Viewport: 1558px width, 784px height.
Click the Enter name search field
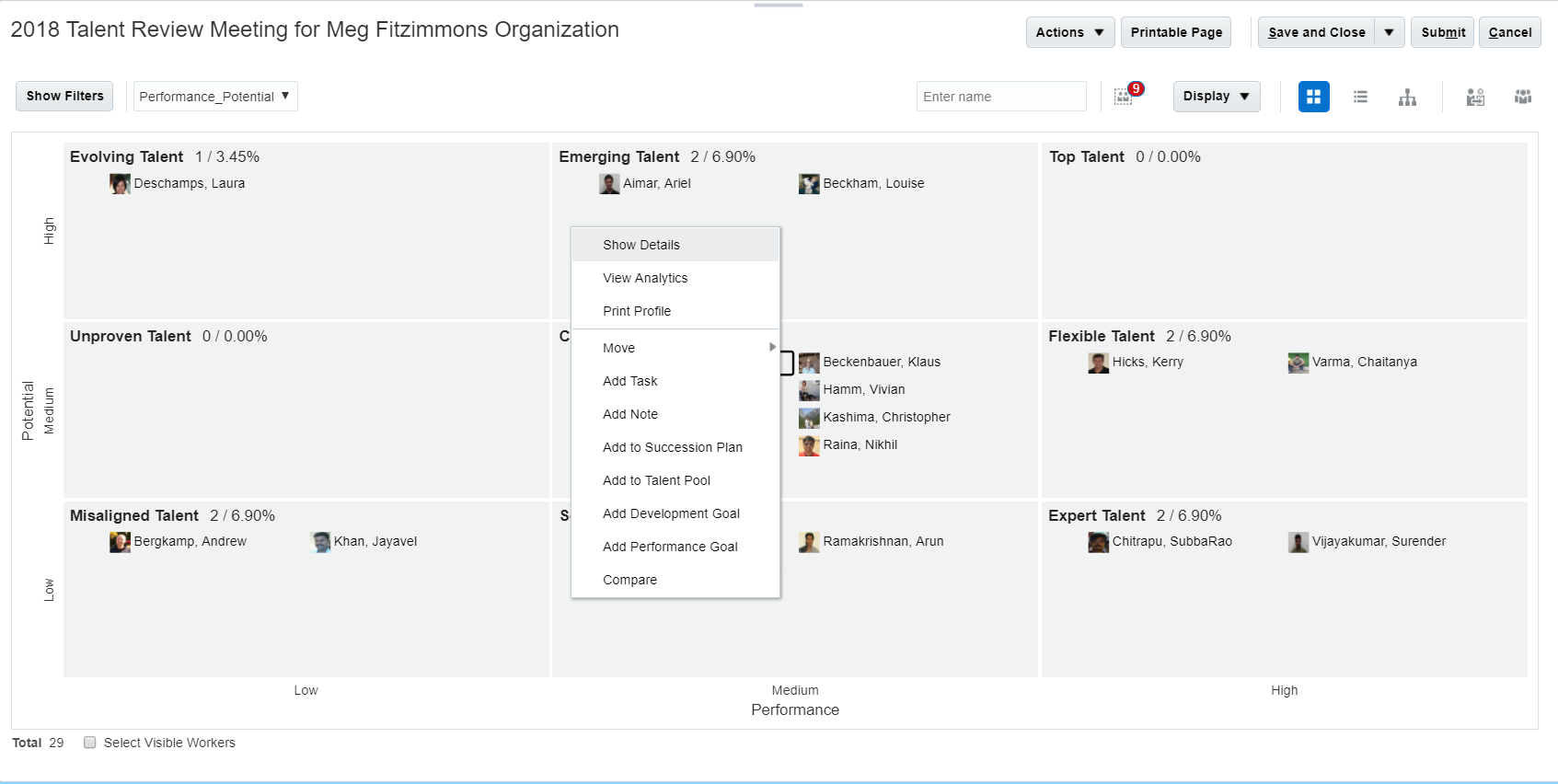point(1000,97)
